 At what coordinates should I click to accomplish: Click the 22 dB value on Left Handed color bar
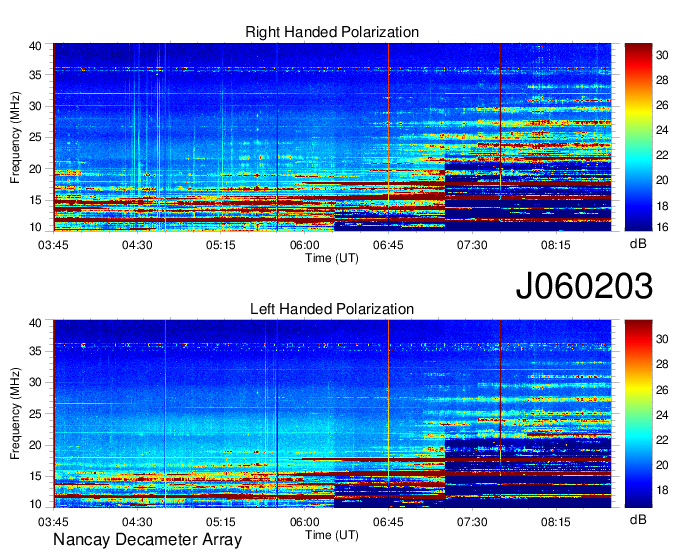pyautogui.click(x=662, y=441)
